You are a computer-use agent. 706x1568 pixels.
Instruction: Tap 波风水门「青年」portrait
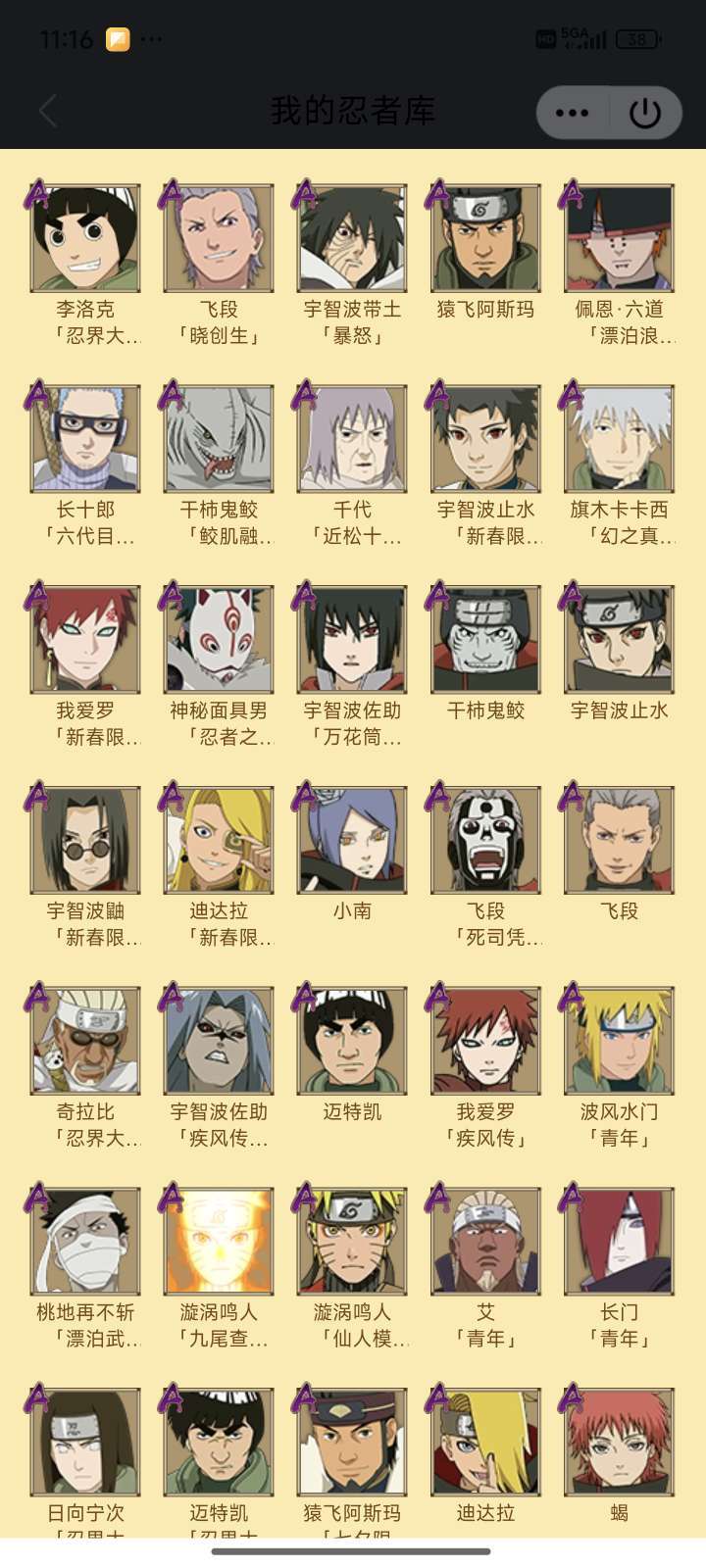(x=619, y=1041)
